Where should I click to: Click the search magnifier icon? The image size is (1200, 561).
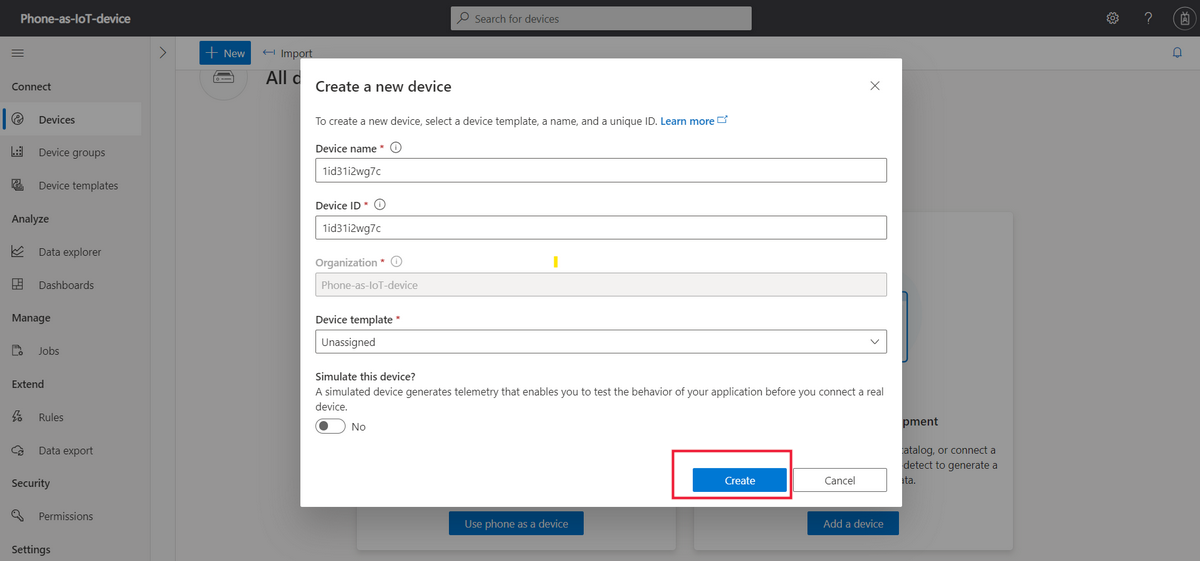coord(462,18)
